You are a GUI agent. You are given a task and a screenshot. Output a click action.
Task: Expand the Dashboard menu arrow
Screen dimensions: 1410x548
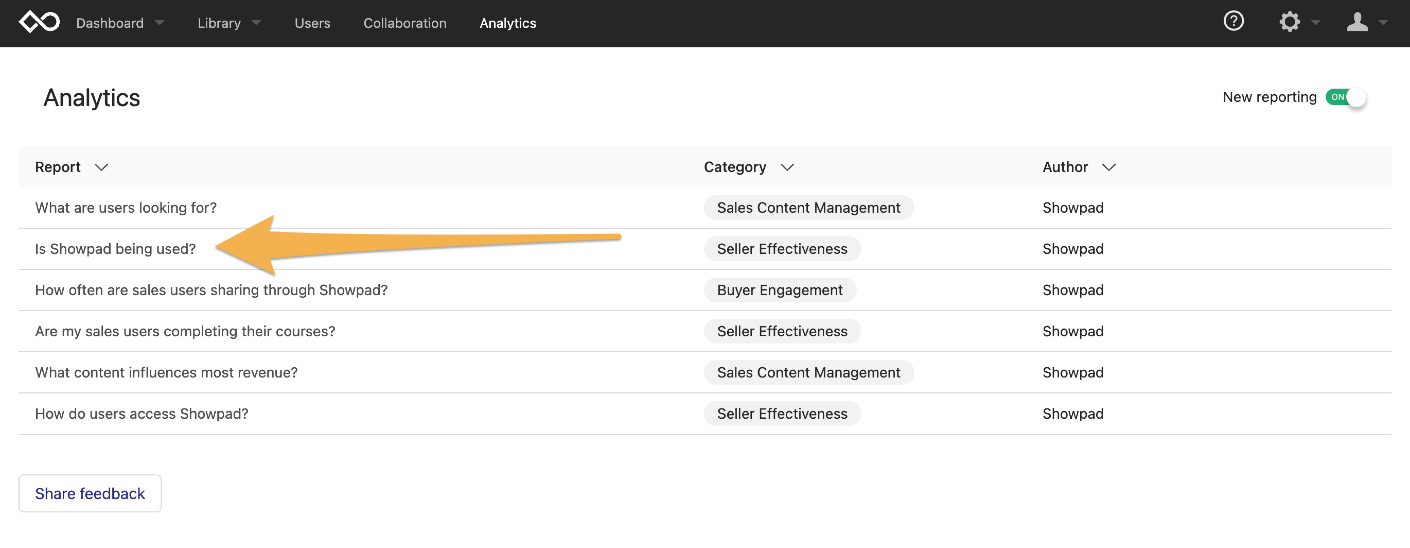(x=159, y=23)
